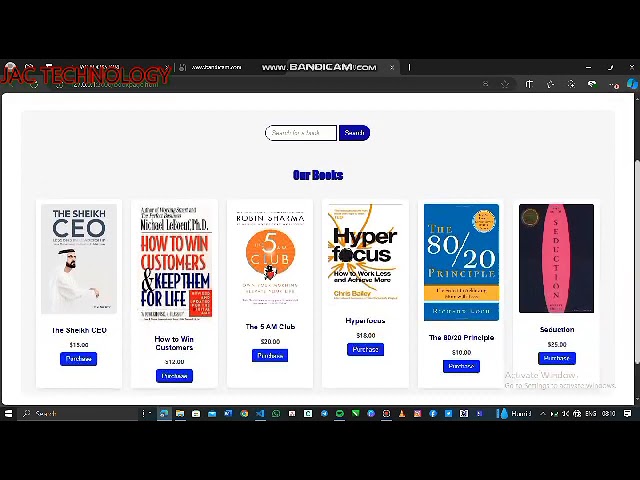
Task: Open Edge settings and more menu
Action: pos(613,84)
